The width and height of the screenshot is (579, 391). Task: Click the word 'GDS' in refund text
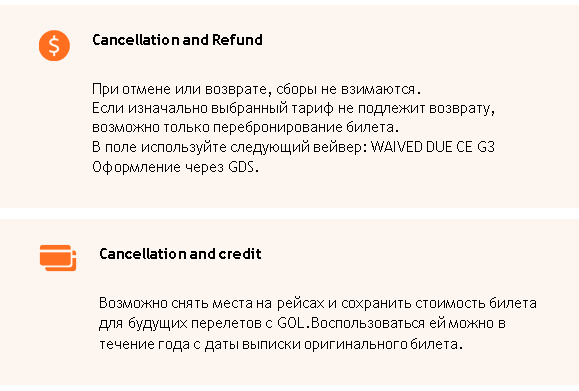[241, 167]
